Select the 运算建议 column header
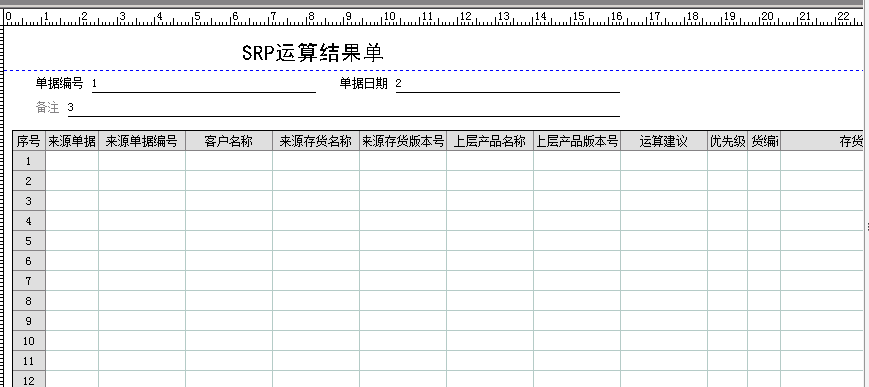 tap(664, 141)
